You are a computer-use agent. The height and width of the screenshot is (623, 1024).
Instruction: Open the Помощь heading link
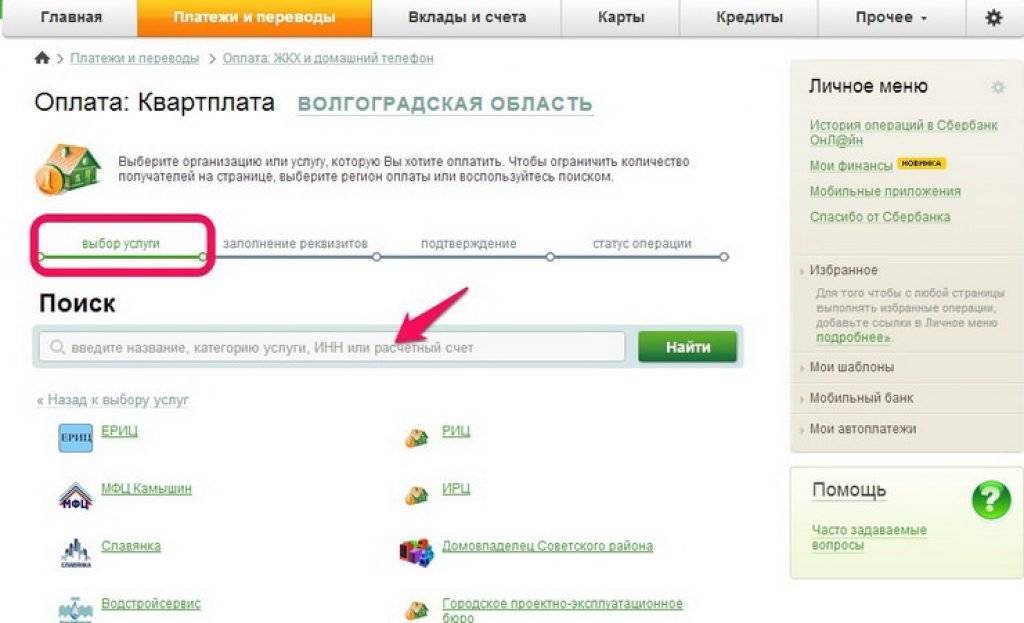pyautogui.click(x=849, y=490)
